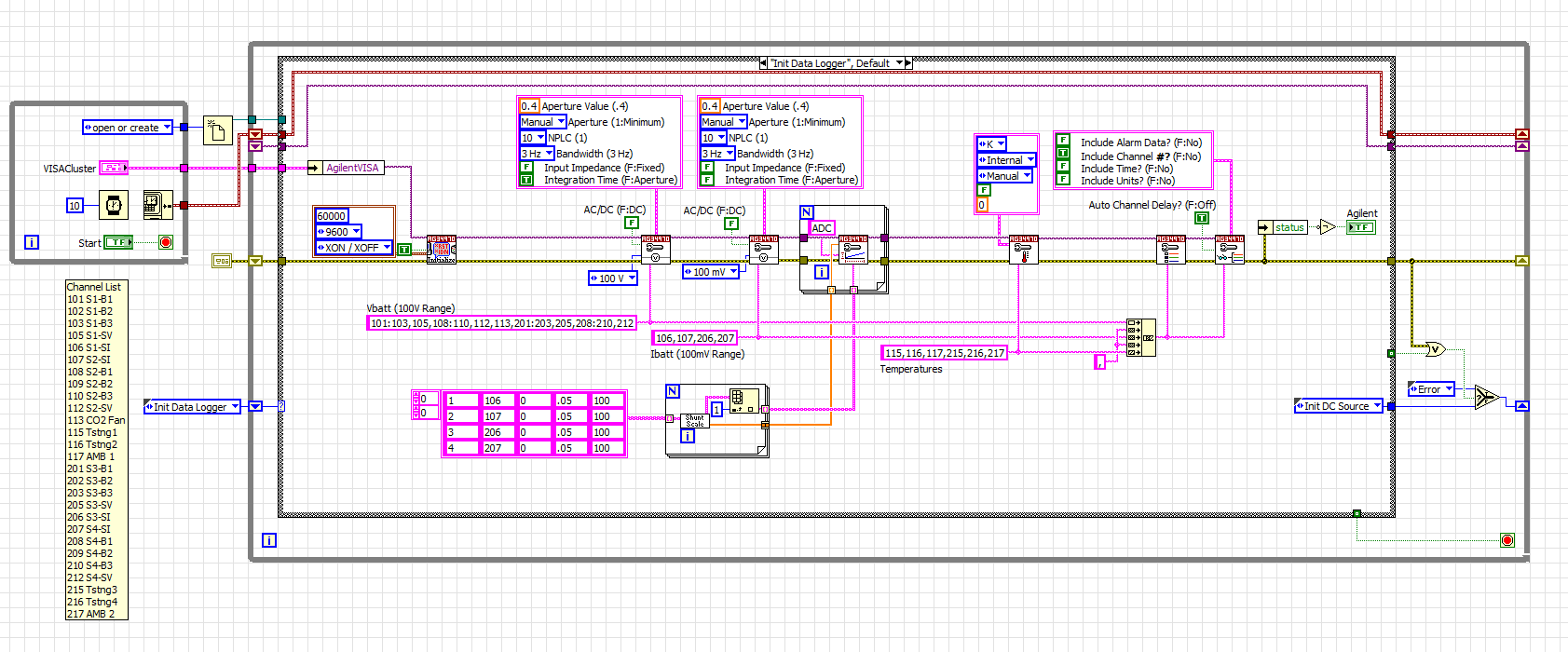Click the AG34970 voltage config VI near 100 V
Viewport: 1568px width, 652px height.
click(x=655, y=250)
